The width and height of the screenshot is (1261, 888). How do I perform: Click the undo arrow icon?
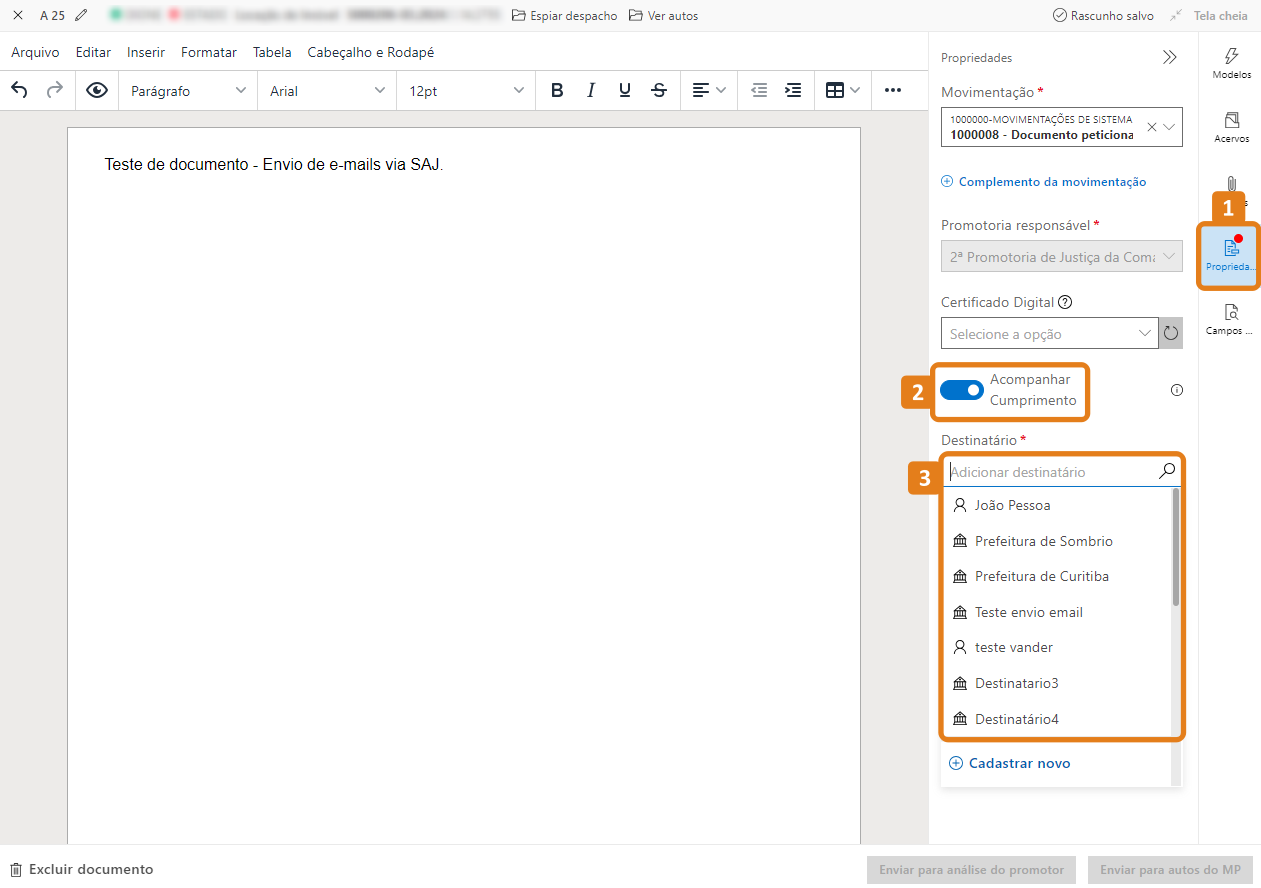pyautogui.click(x=19, y=90)
